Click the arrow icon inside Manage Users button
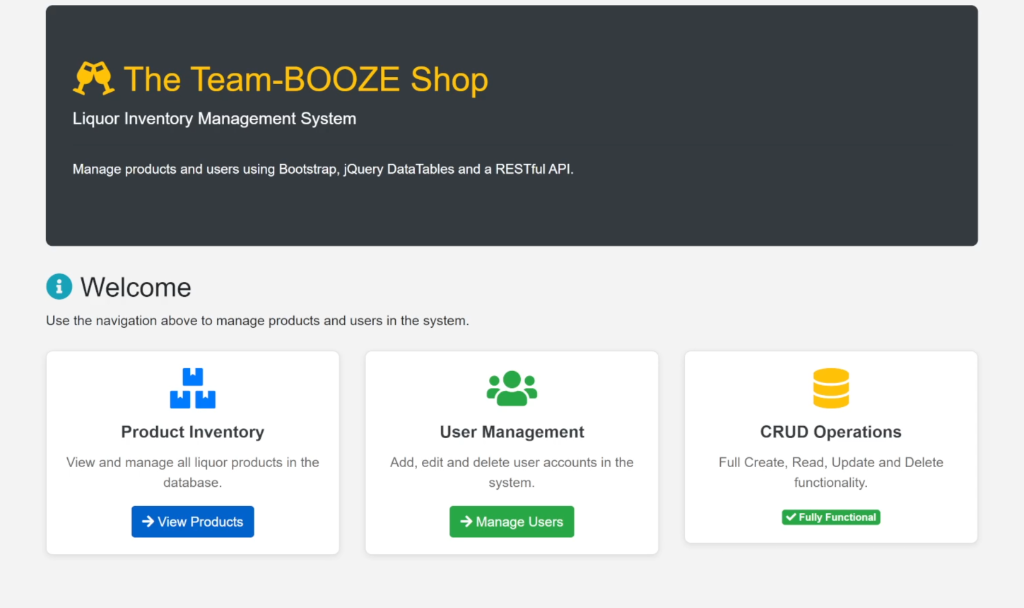Screen dimensions: 1024x608 (x=464, y=521)
